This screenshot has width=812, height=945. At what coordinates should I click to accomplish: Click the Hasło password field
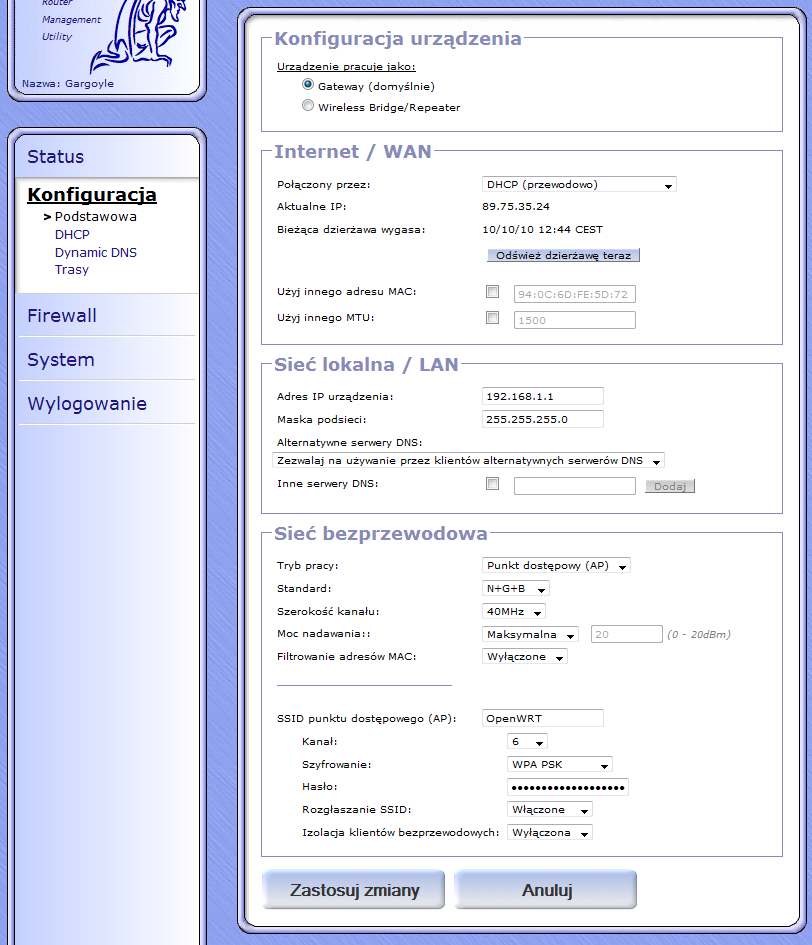click(x=568, y=788)
